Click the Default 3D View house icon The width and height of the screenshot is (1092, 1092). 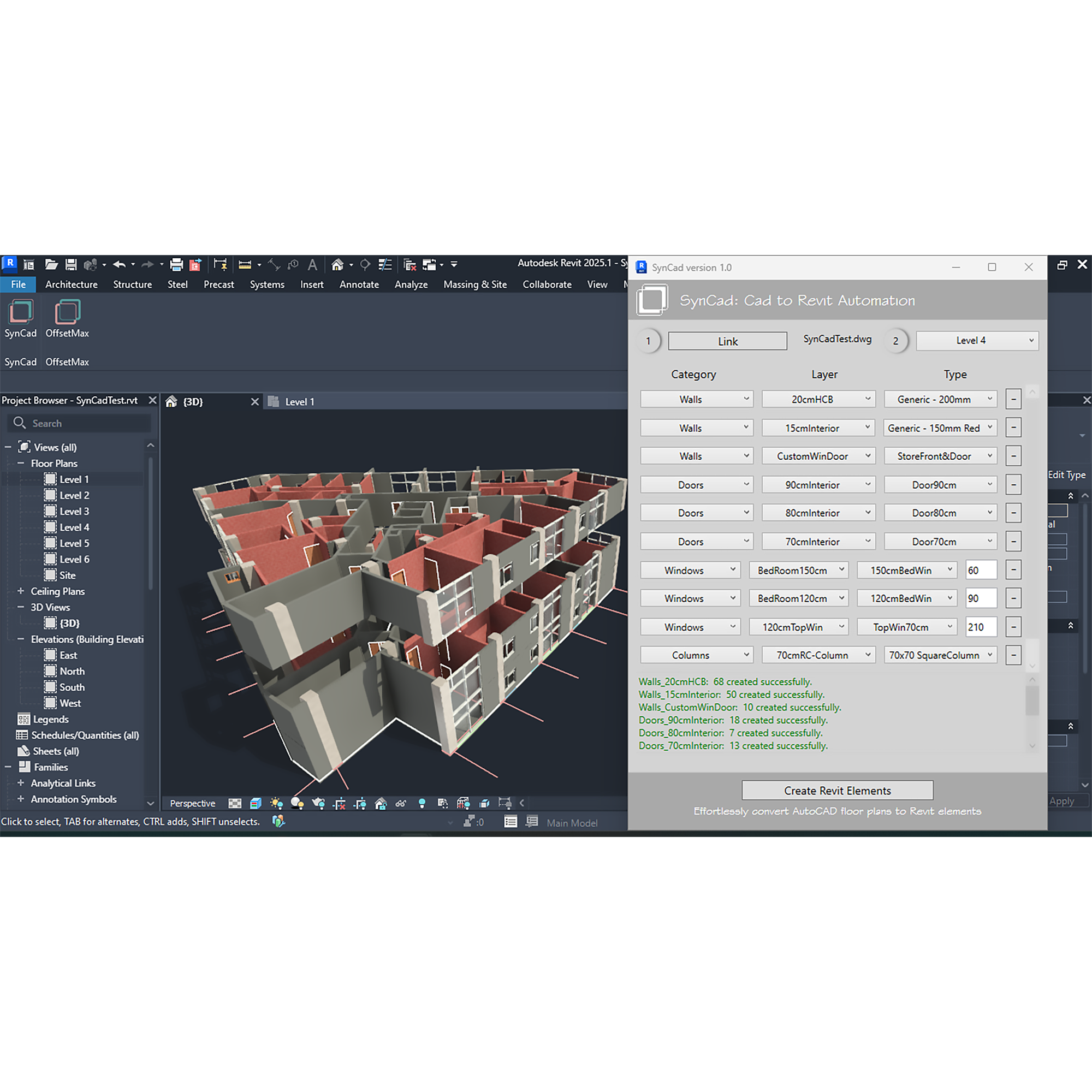[337, 264]
